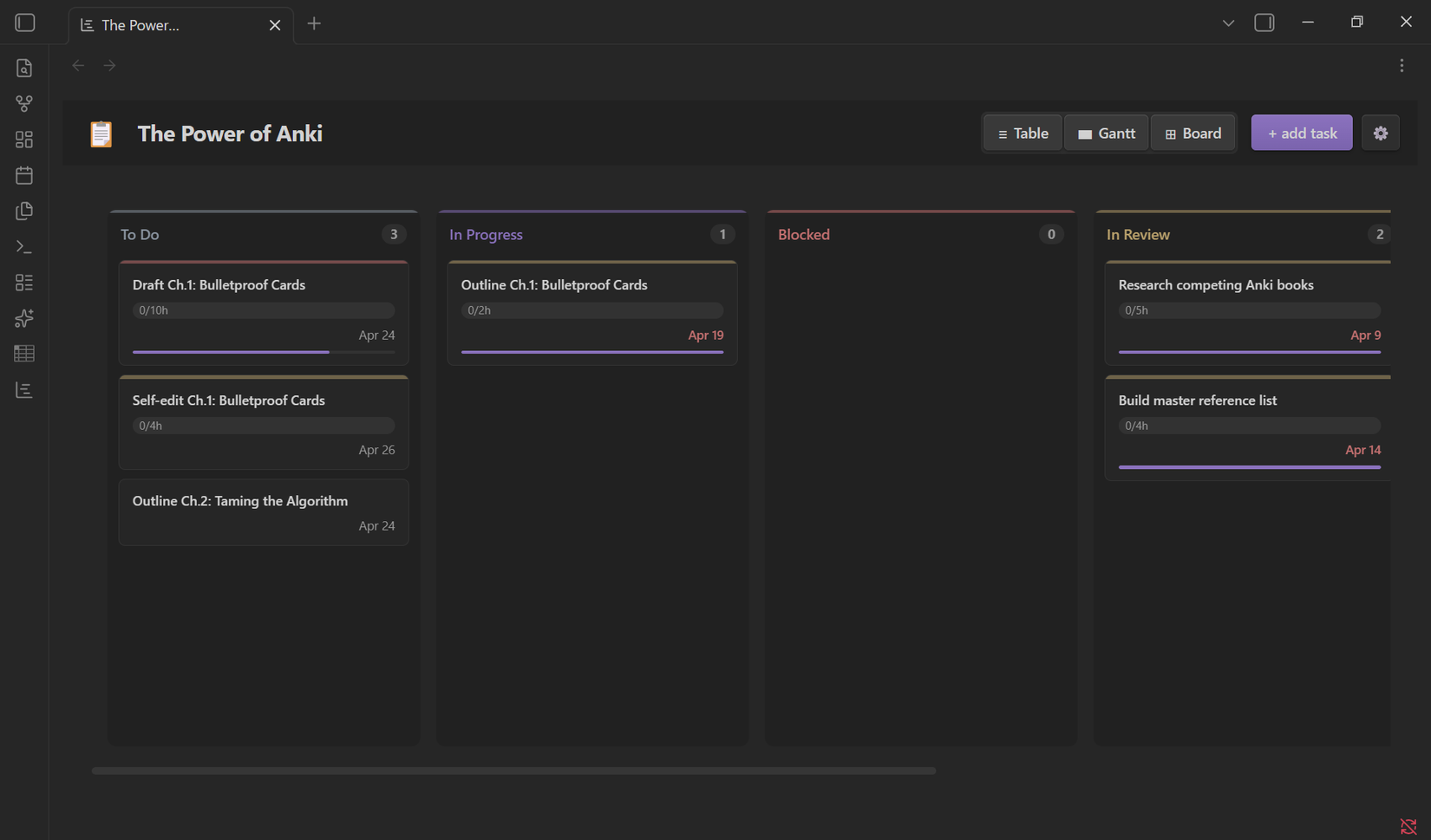Viewport: 1431px width, 840px height.
Task: Open "Research competing Anki books" task title
Action: coord(1216,285)
